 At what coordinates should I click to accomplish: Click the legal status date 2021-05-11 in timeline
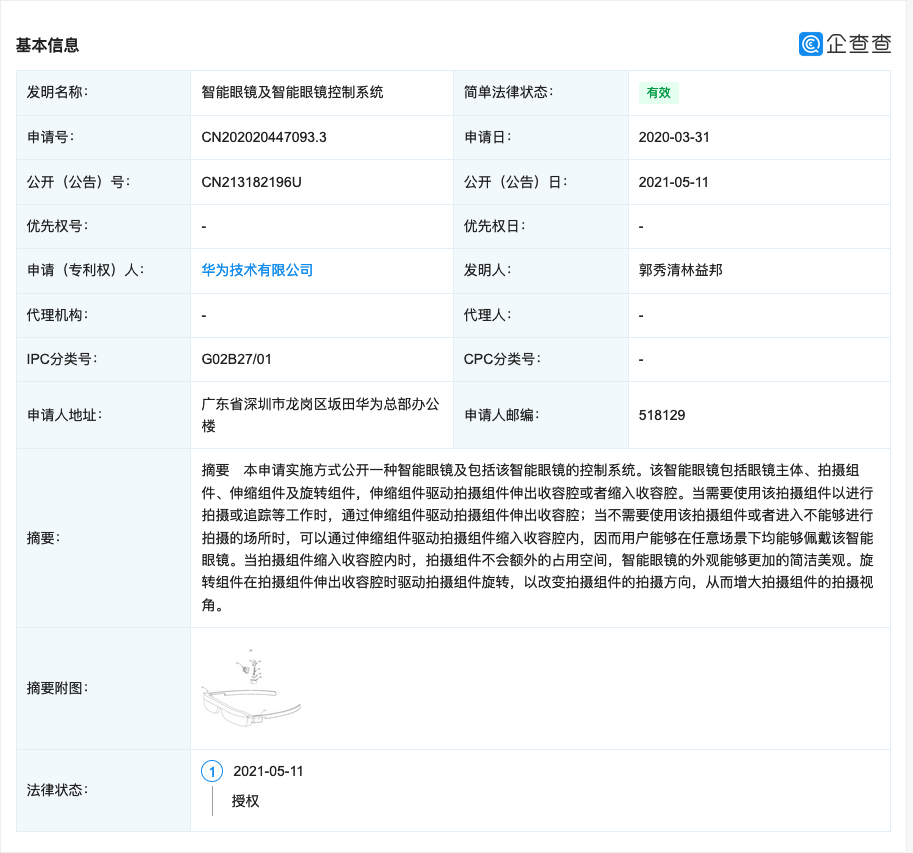point(268,771)
